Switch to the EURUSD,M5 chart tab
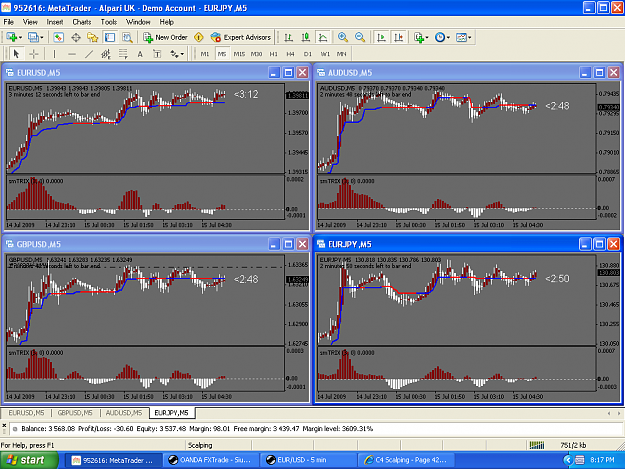The image size is (625, 469). (x=26, y=413)
